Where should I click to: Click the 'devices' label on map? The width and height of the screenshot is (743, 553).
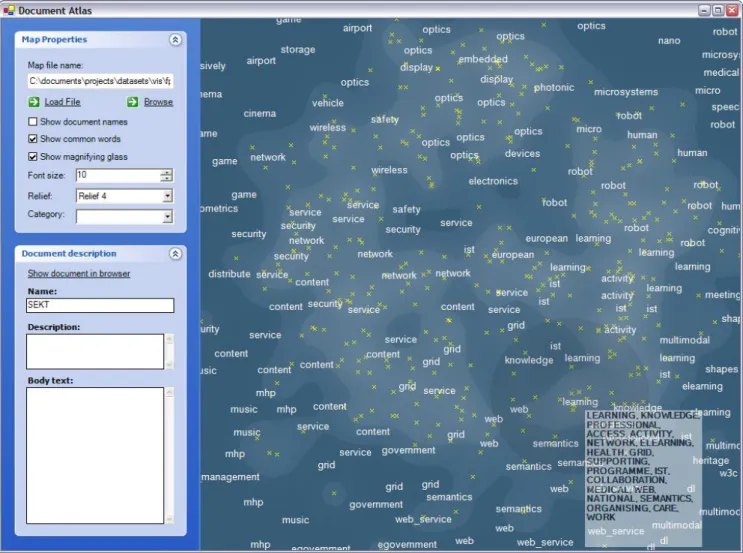point(522,154)
